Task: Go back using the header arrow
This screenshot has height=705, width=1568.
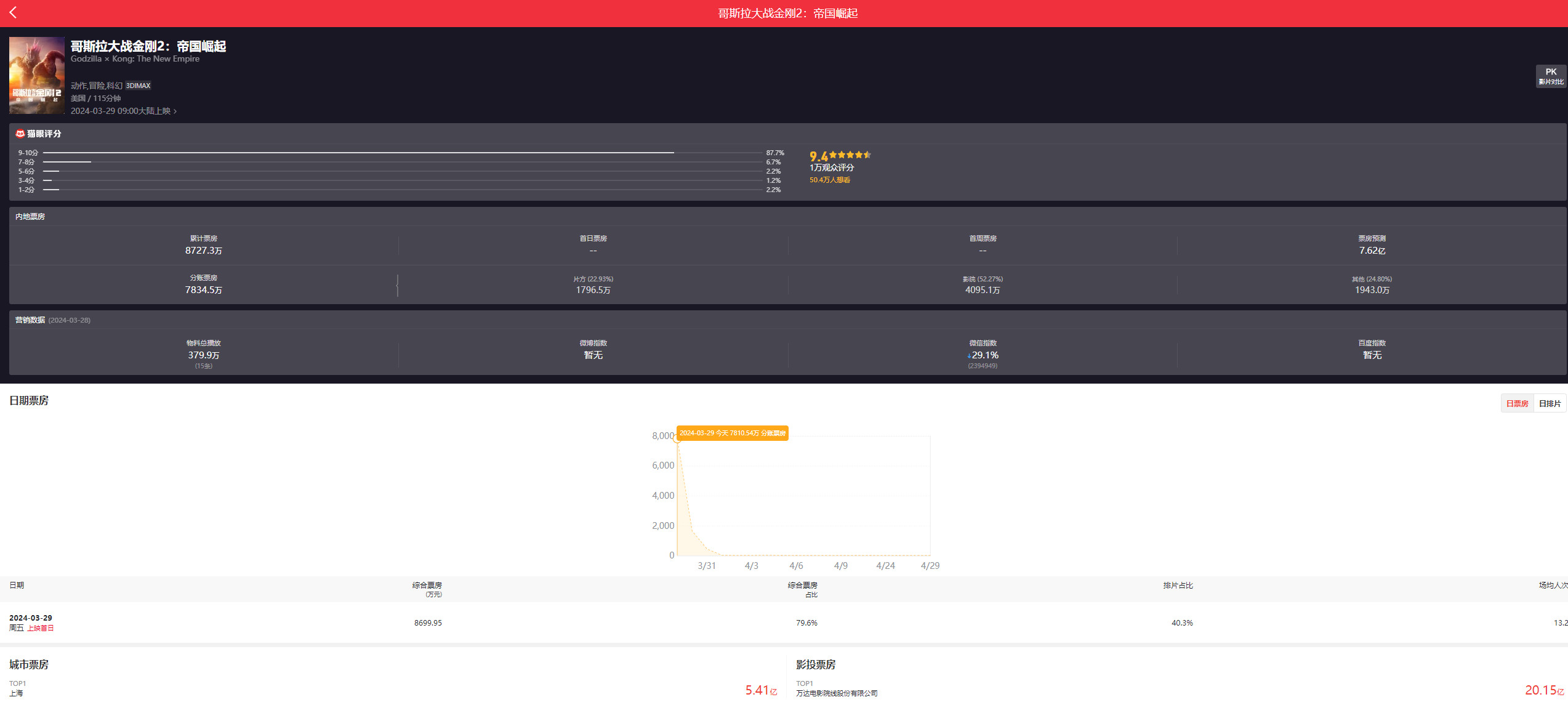Action: pyautogui.click(x=13, y=13)
